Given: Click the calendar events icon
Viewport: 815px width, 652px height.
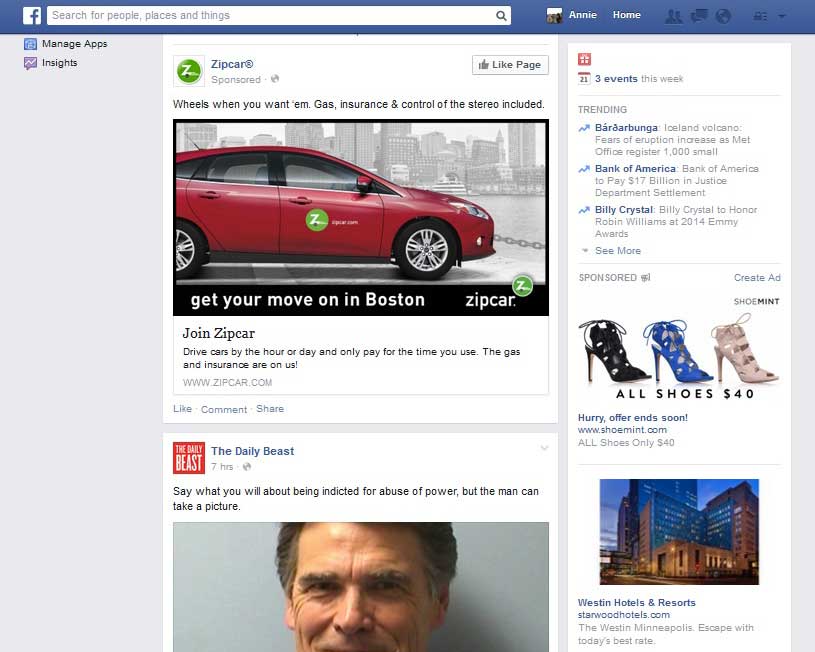Looking at the screenshot, I should pyautogui.click(x=584, y=79).
